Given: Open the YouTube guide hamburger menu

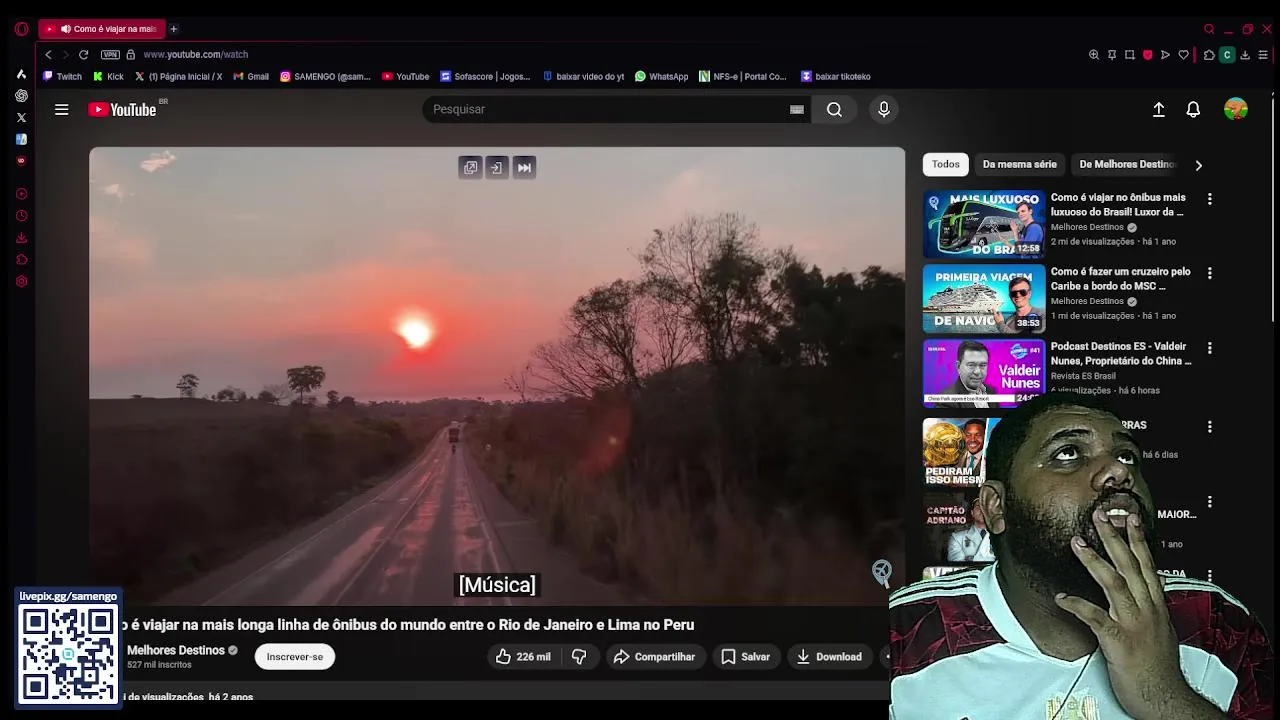Looking at the screenshot, I should (x=62, y=110).
